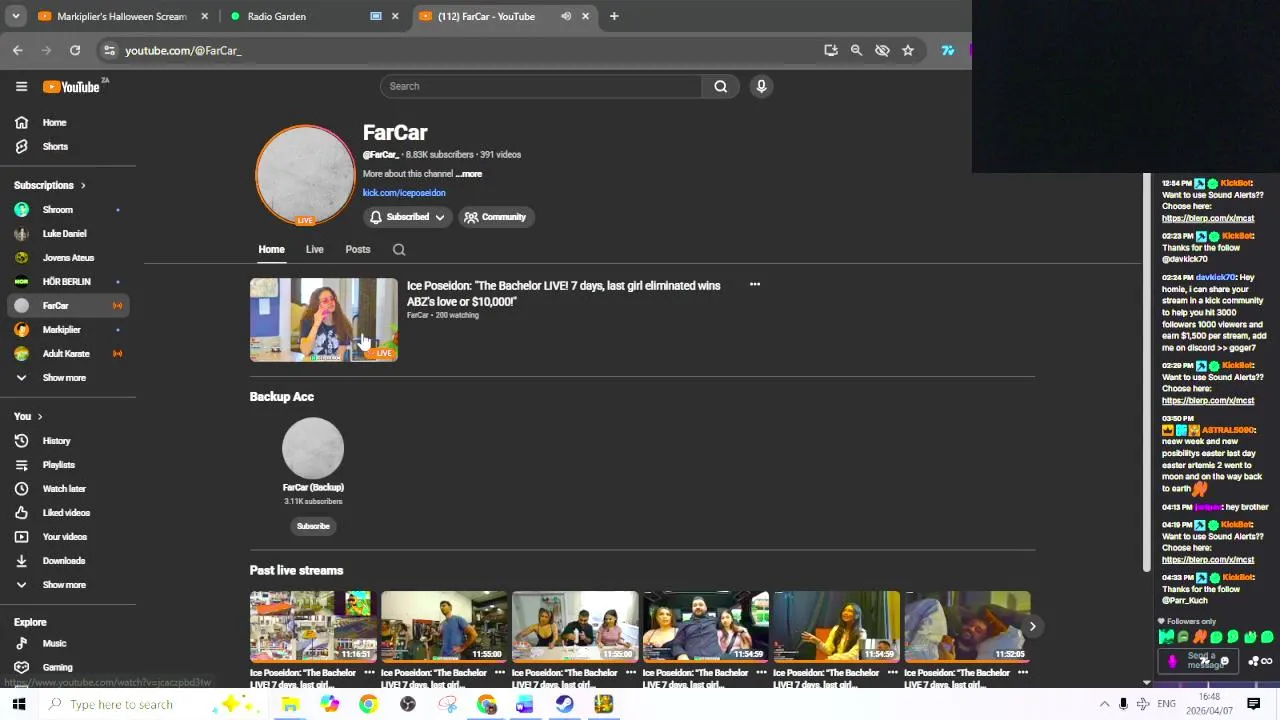
Task: Click the chat Send a message box
Action: click(x=1200, y=661)
